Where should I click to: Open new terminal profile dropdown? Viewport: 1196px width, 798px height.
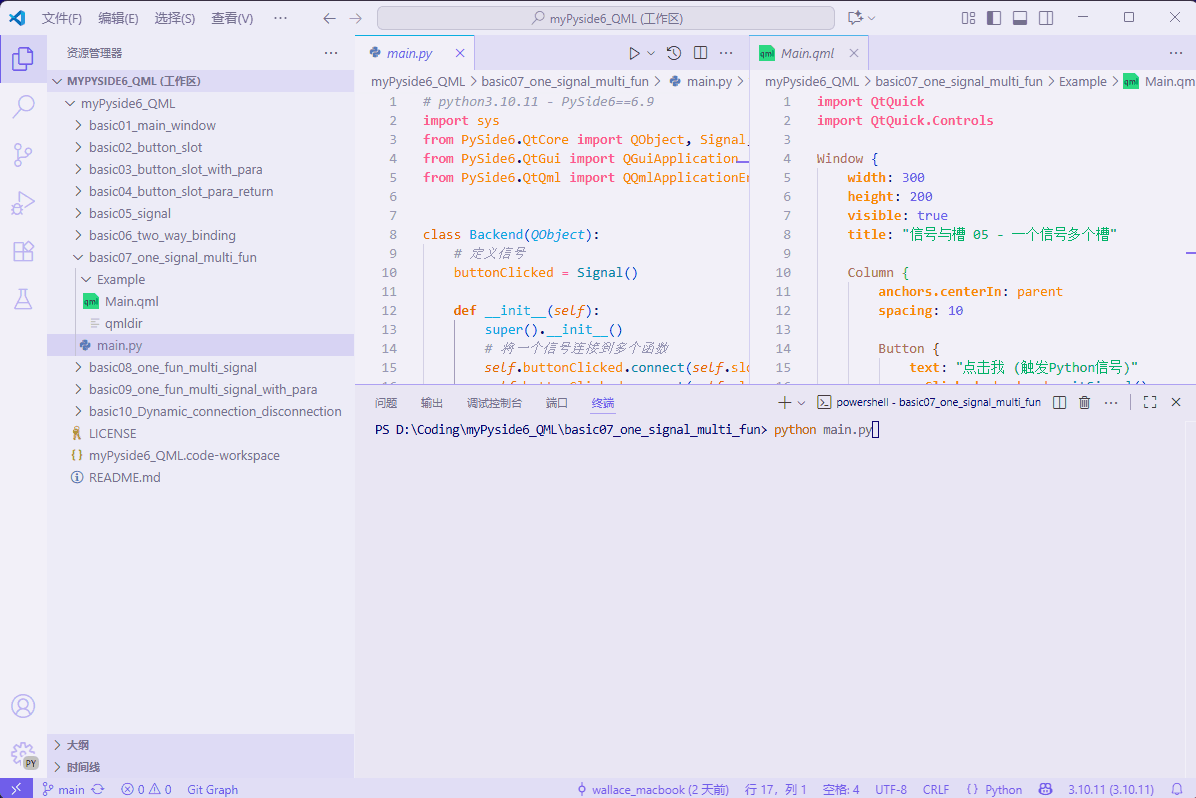pos(801,403)
